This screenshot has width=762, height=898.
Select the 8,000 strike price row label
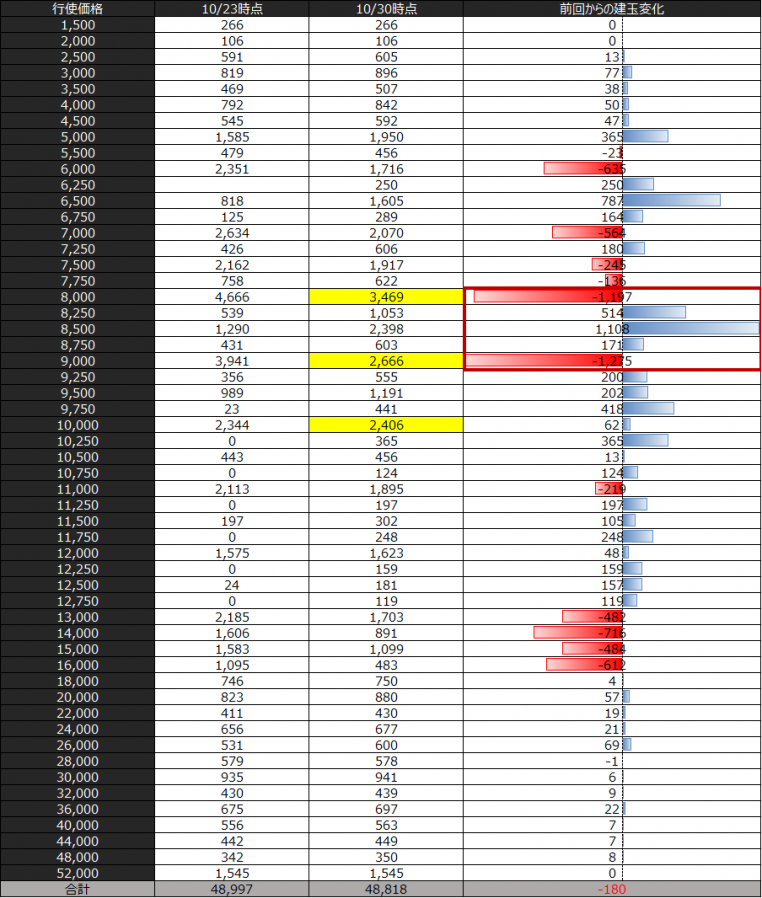[x=78, y=297]
